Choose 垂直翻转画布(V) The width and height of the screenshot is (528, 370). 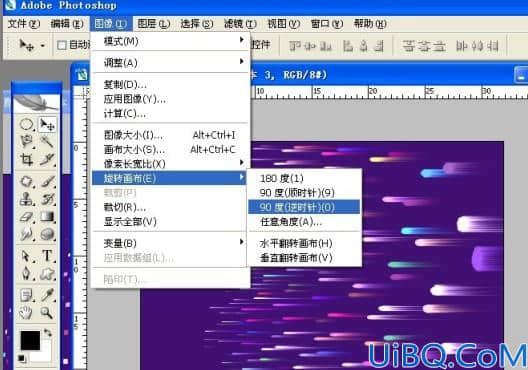tap(304, 258)
